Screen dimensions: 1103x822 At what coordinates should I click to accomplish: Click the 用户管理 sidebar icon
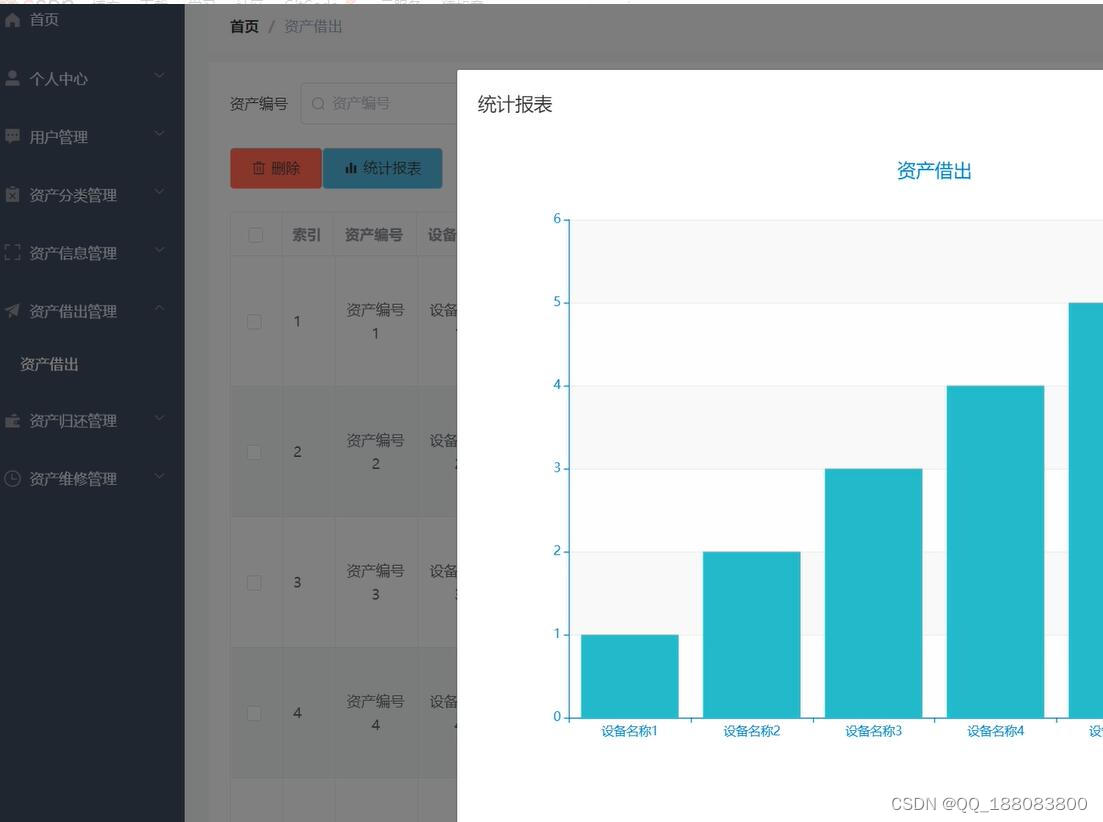(11, 135)
